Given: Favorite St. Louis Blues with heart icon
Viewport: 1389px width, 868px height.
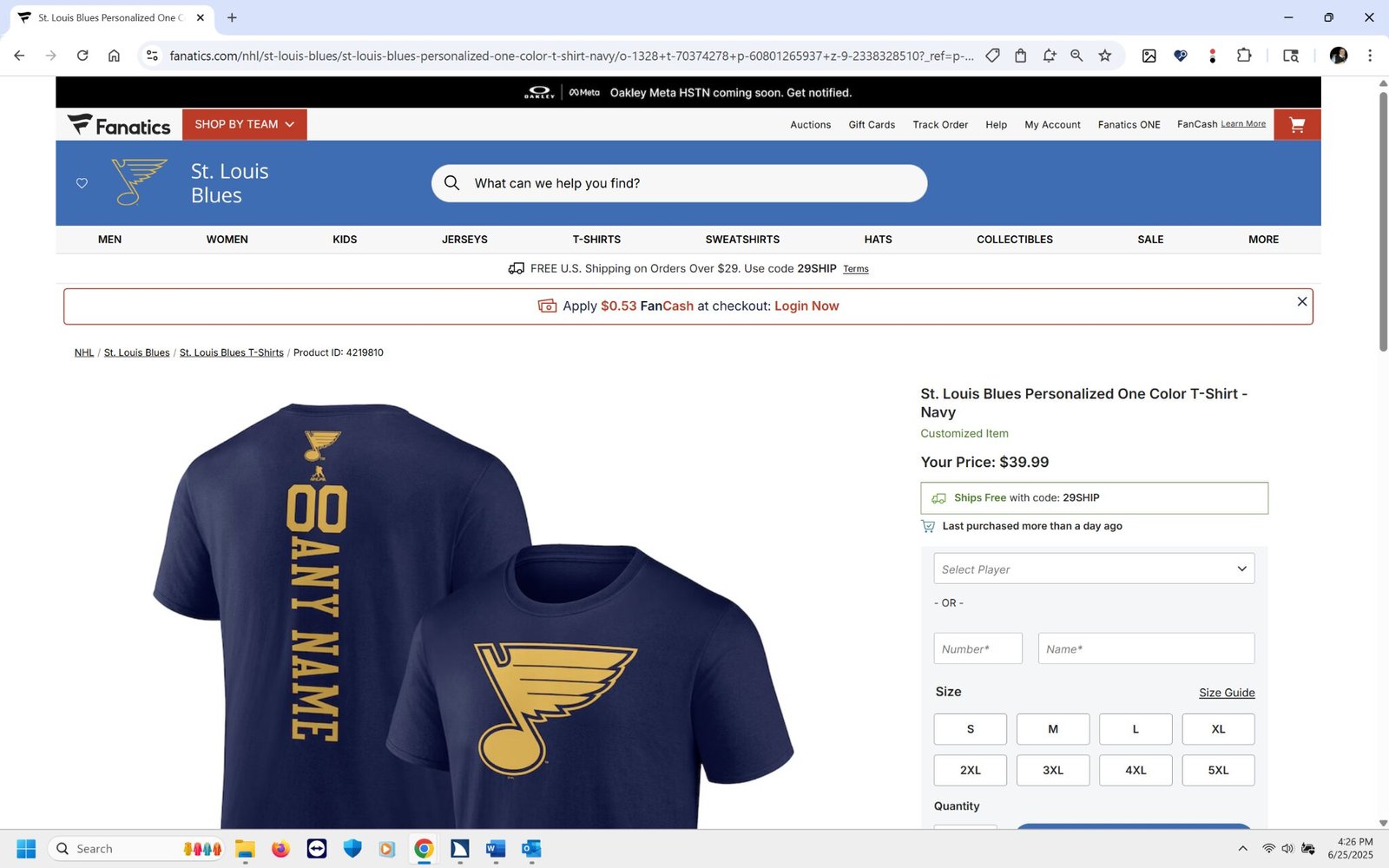Looking at the screenshot, I should click(x=82, y=183).
